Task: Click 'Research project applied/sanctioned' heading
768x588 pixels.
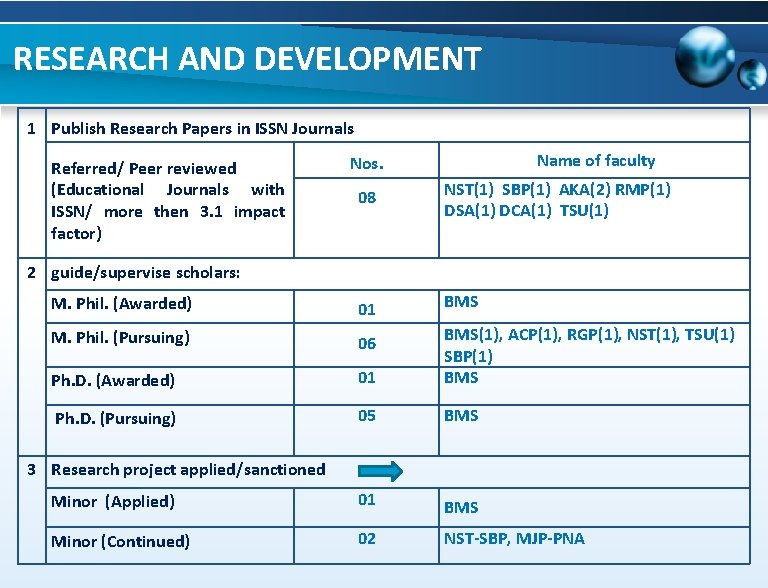Action: [x=188, y=469]
